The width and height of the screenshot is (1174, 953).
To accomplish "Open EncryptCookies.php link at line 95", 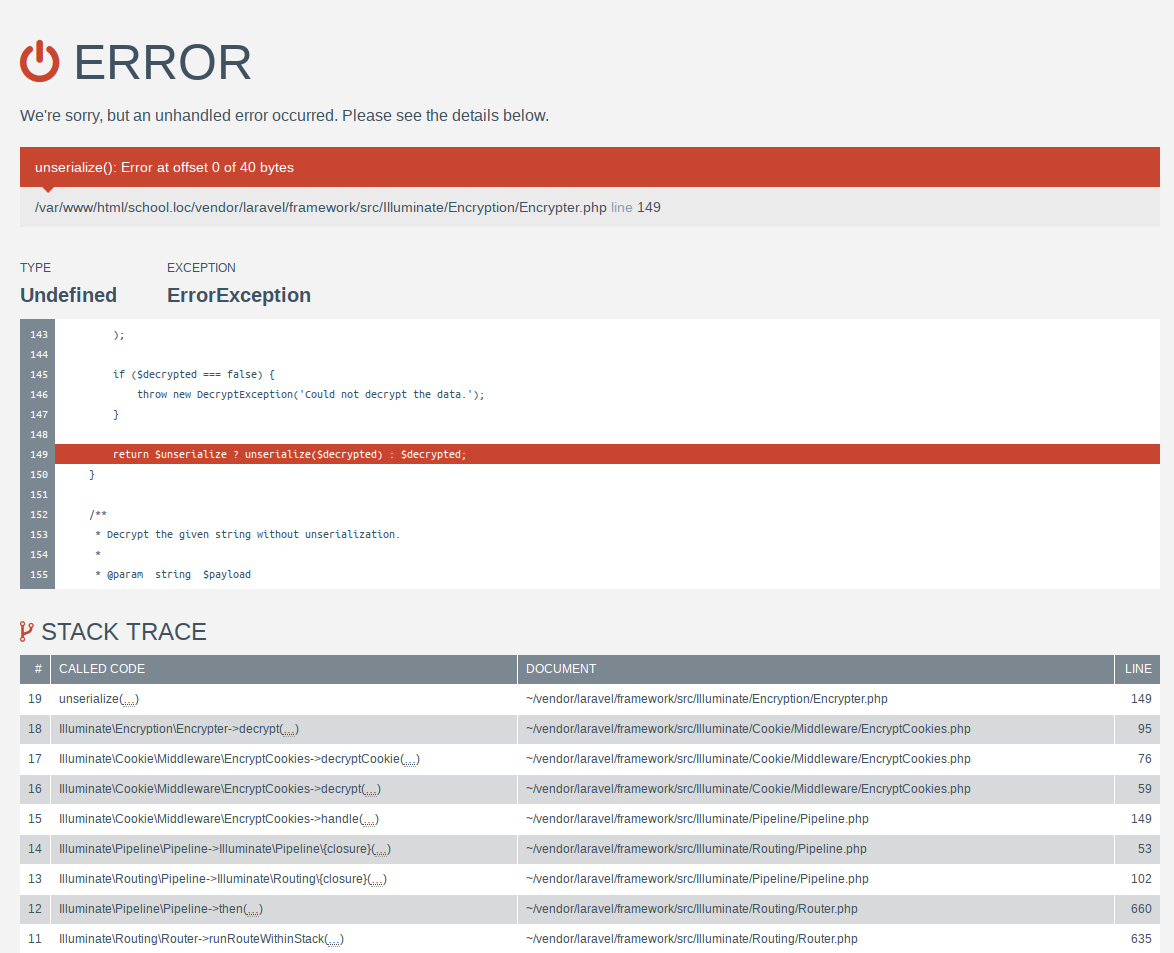I will click(748, 729).
